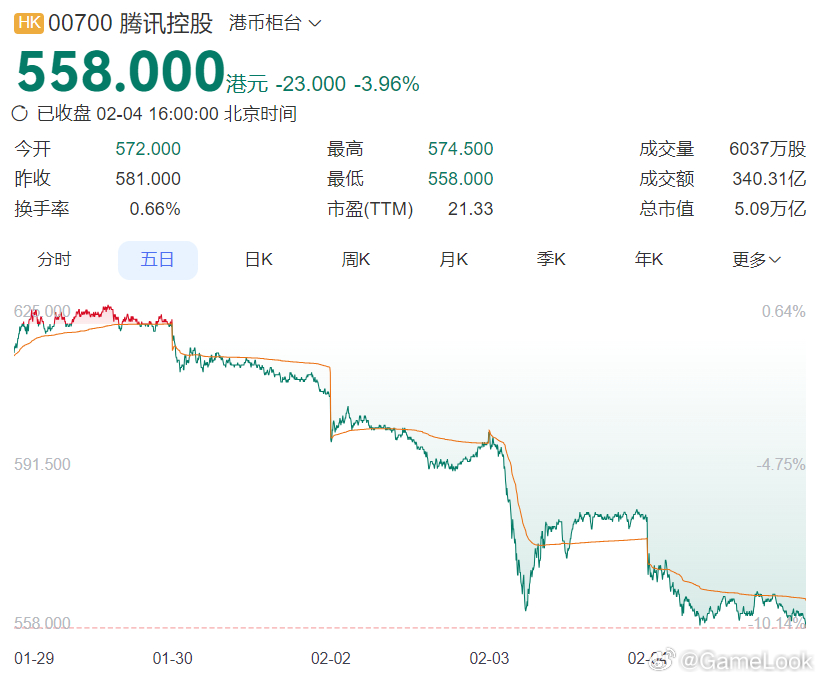Open the 周K weekly chart tab
821x679 pixels.
(356, 259)
